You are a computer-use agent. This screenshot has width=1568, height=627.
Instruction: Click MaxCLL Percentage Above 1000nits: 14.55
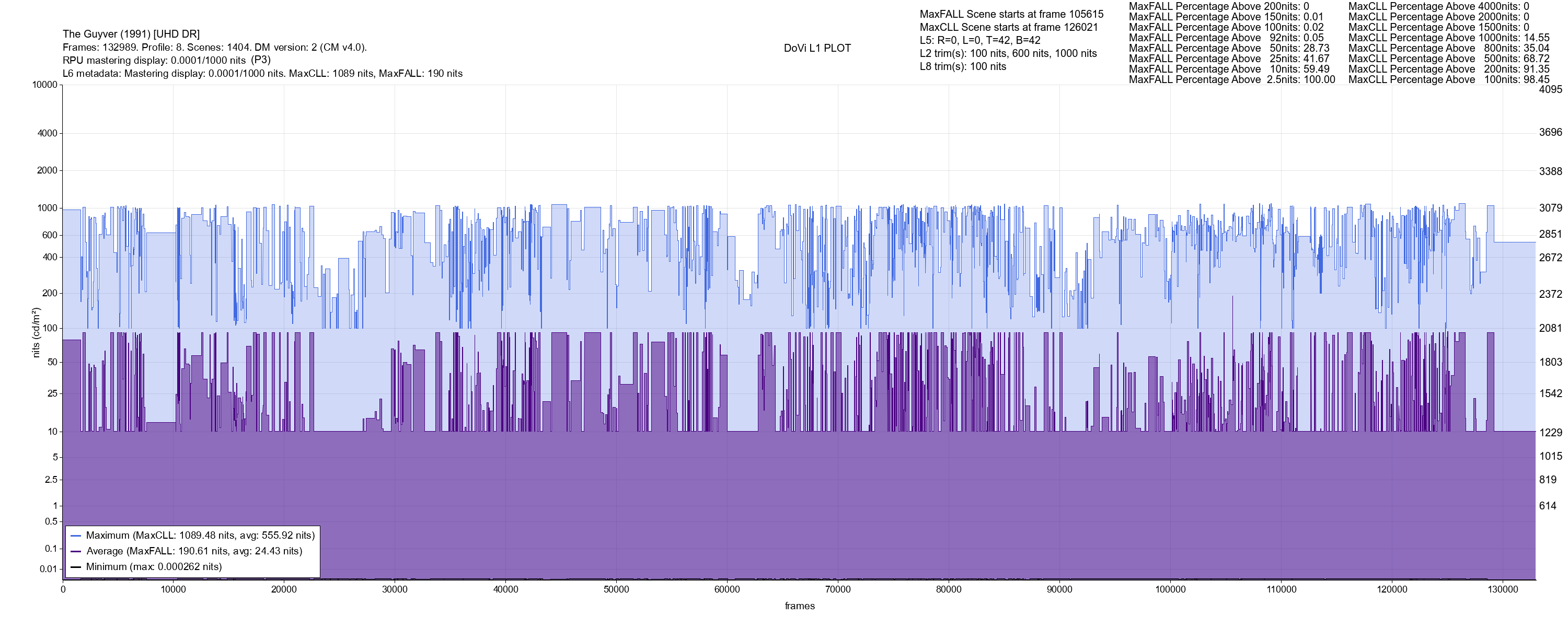coord(1448,38)
